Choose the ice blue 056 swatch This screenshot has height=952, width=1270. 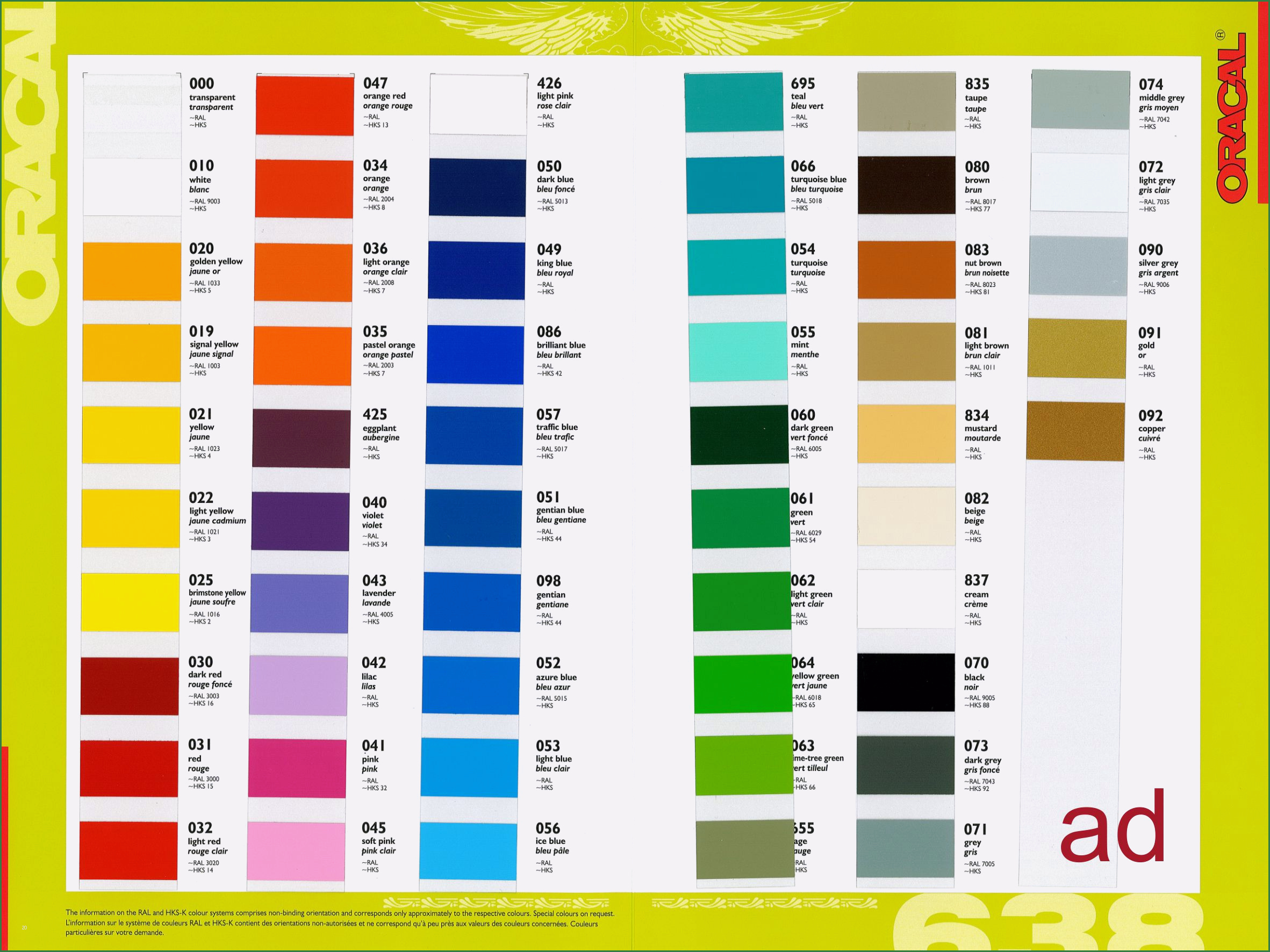pos(468,851)
